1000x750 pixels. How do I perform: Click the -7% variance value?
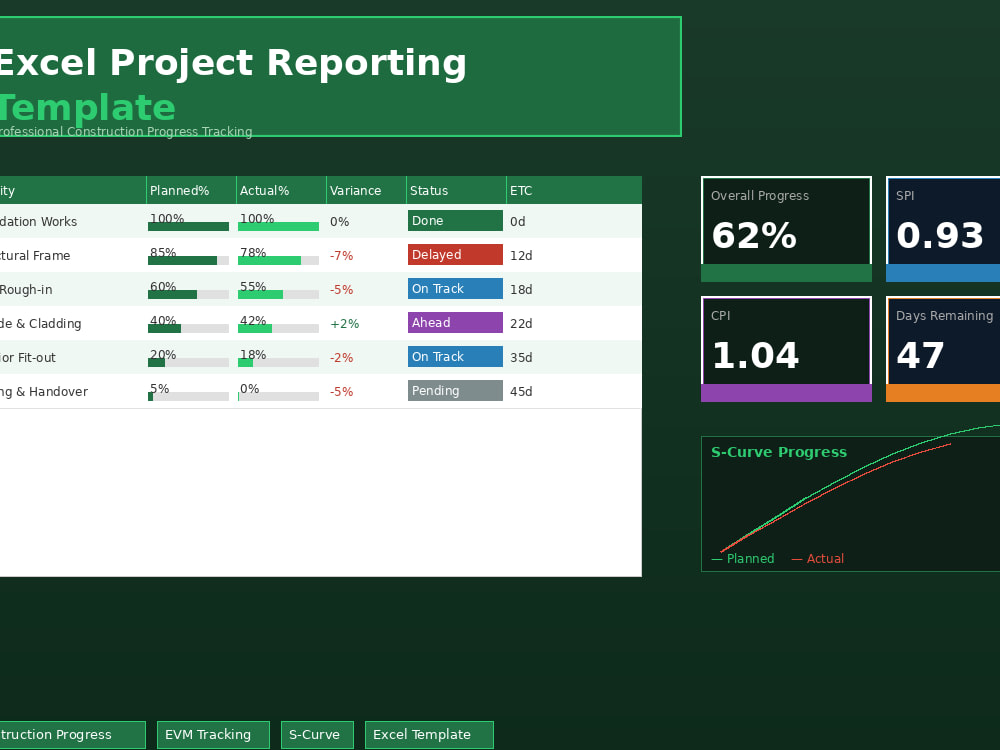(341, 256)
